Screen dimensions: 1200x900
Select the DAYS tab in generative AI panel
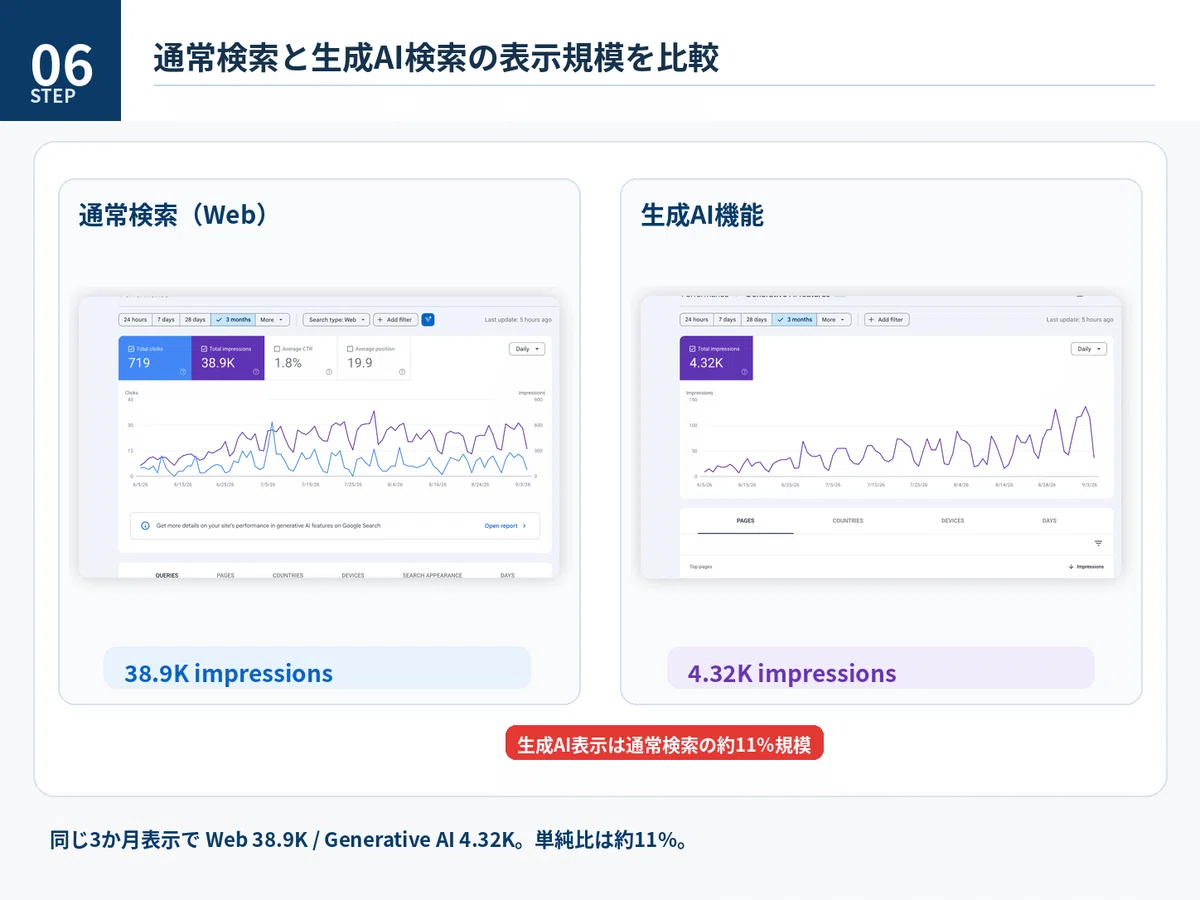tap(1049, 521)
